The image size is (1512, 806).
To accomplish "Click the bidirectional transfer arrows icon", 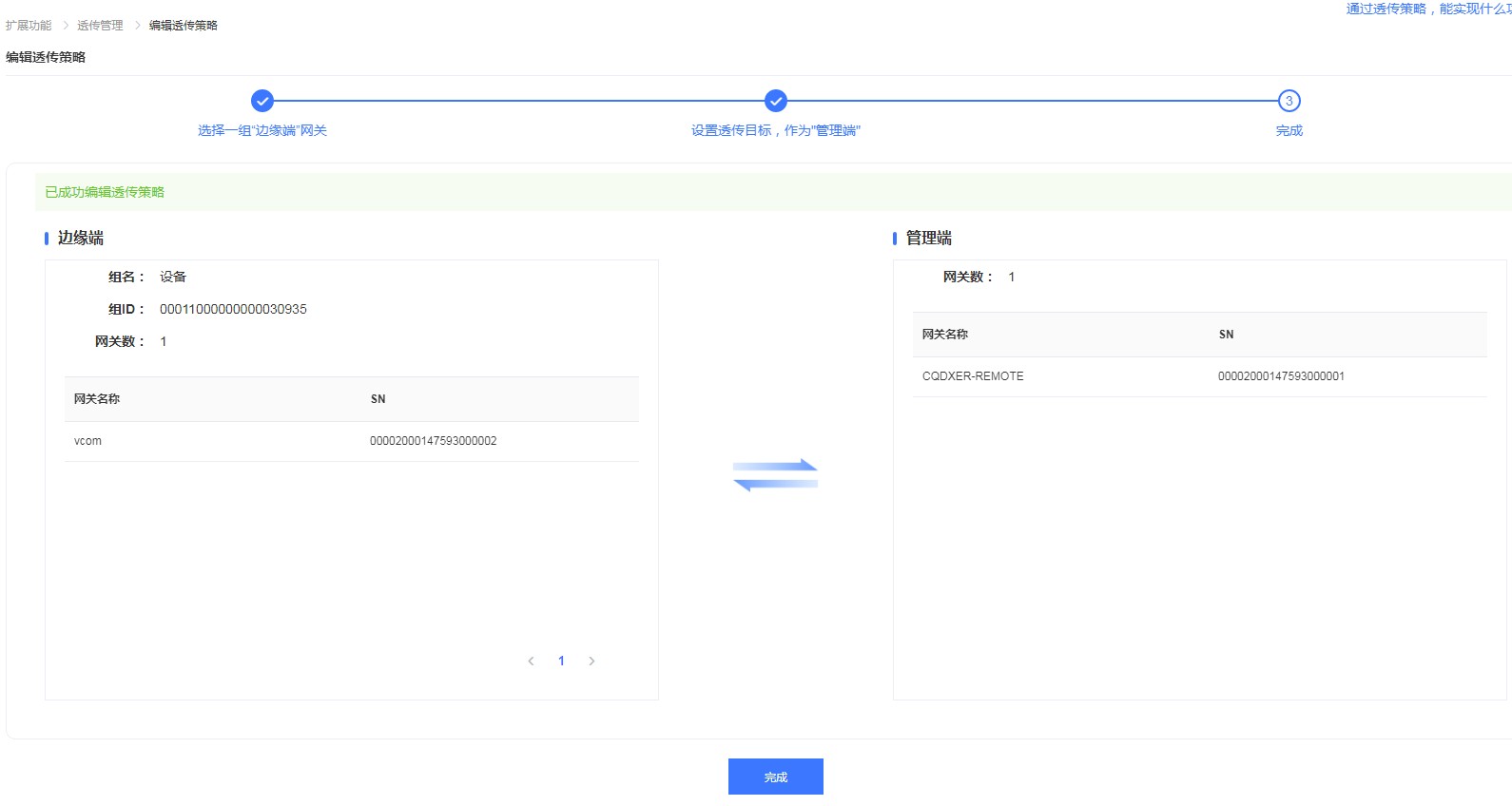I will [x=775, y=474].
